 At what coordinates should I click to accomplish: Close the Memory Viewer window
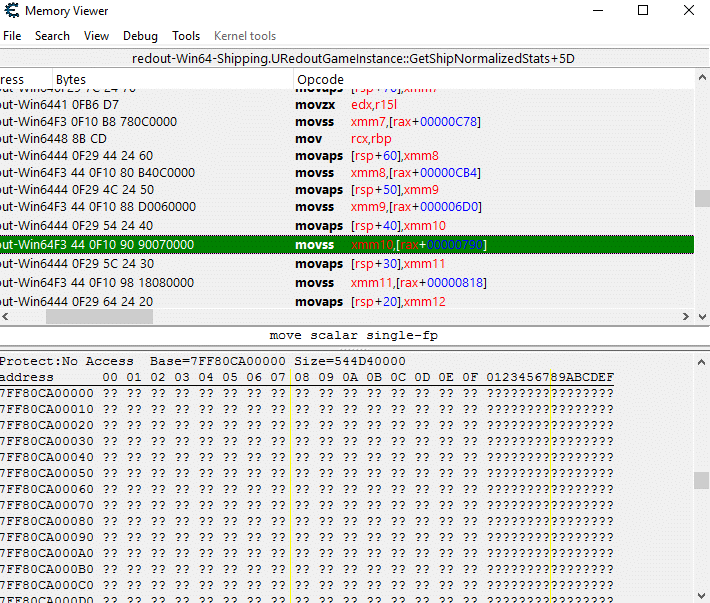[x=688, y=11]
